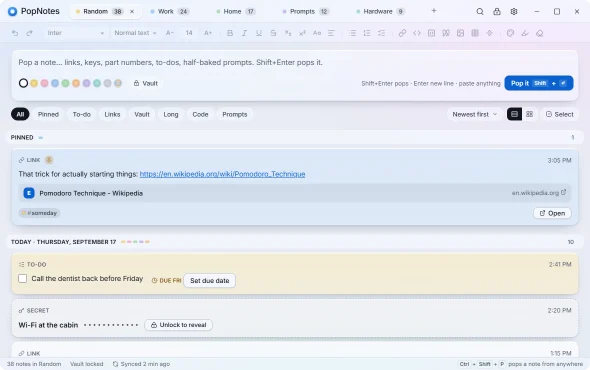
Task: Open settings with the gear icon
Action: tap(514, 12)
